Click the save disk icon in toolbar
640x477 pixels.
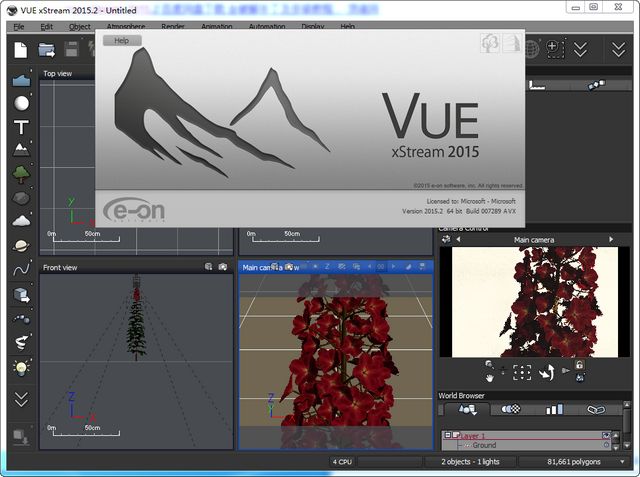click(x=71, y=49)
